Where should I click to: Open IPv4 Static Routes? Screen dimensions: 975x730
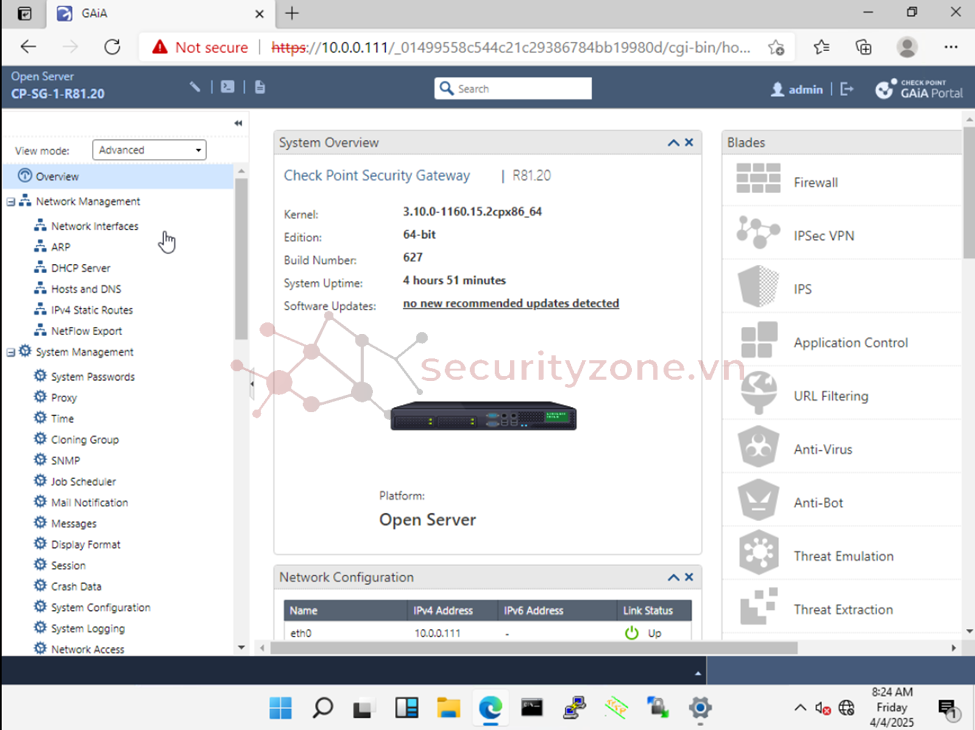(92, 310)
